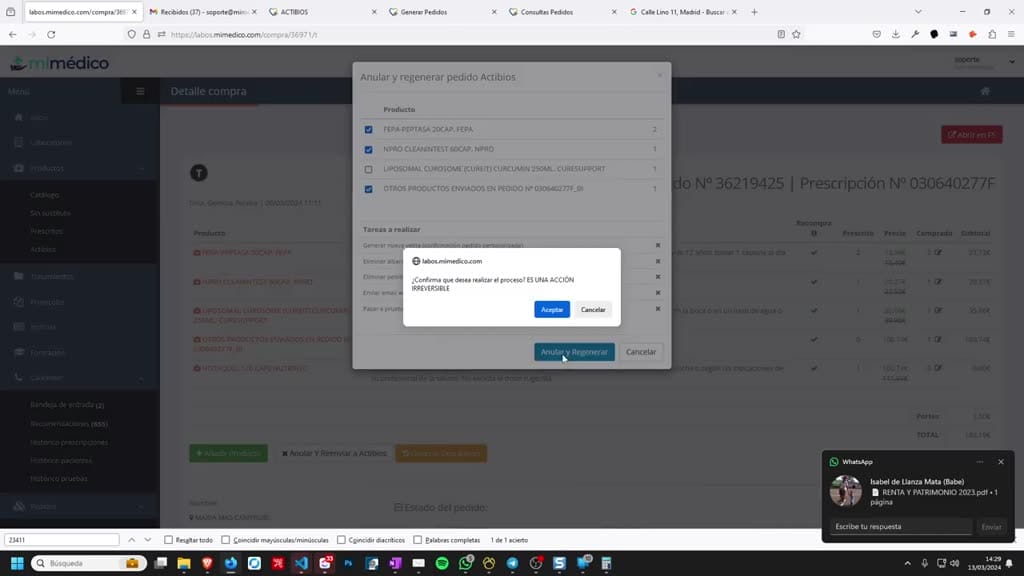Click the green Añadir Producto button
The height and width of the screenshot is (576, 1024).
pos(229,453)
